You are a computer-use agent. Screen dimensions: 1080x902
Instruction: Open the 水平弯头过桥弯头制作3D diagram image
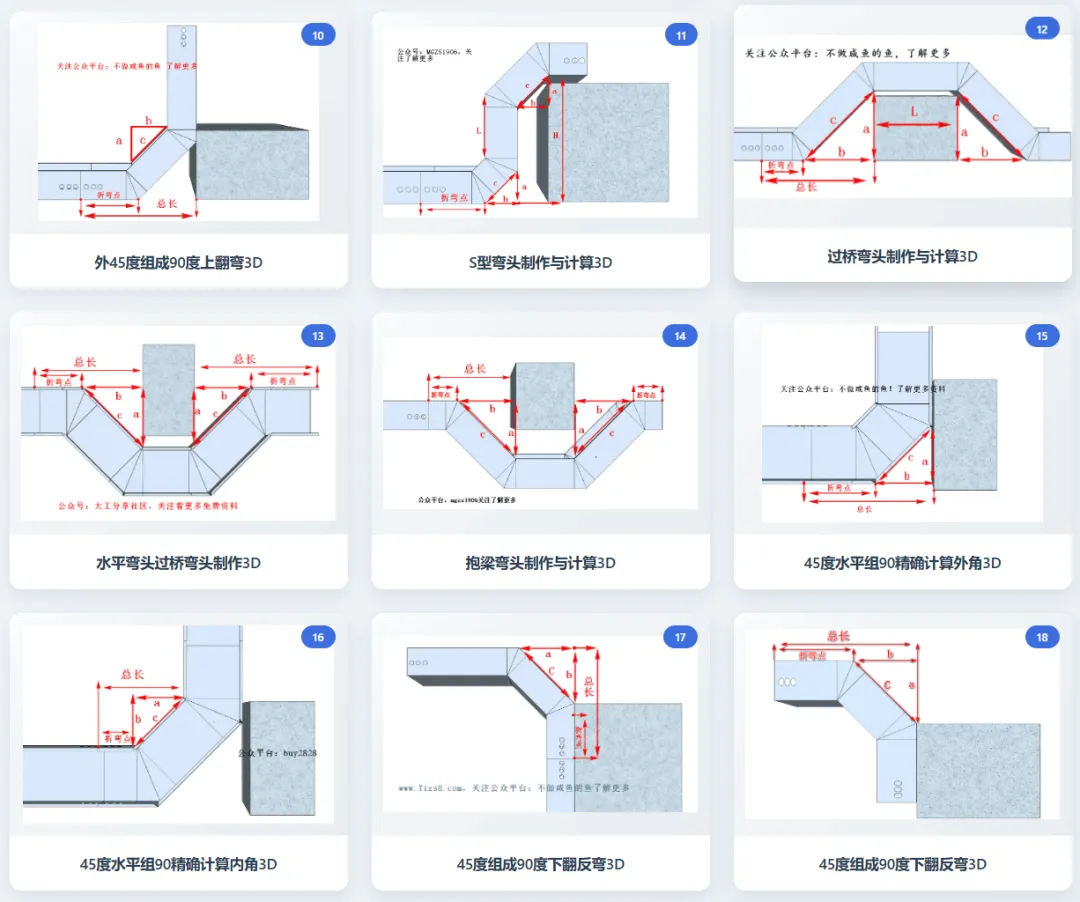pyautogui.click(x=178, y=423)
